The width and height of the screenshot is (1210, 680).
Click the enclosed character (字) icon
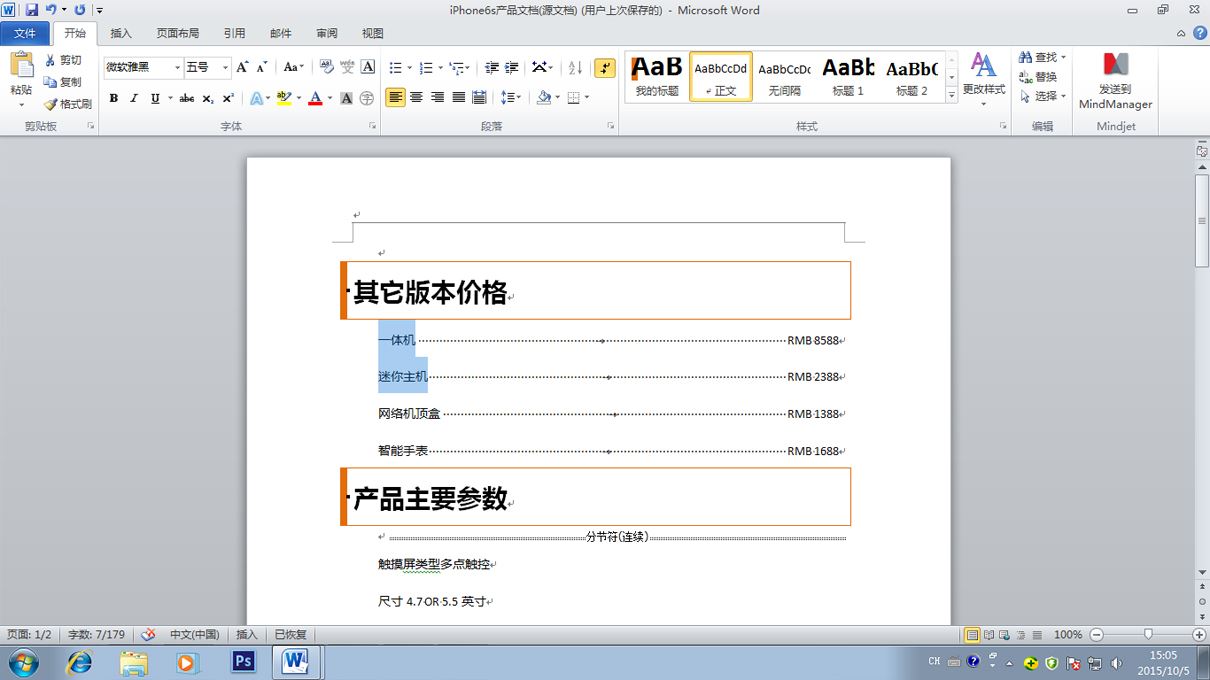click(367, 98)
